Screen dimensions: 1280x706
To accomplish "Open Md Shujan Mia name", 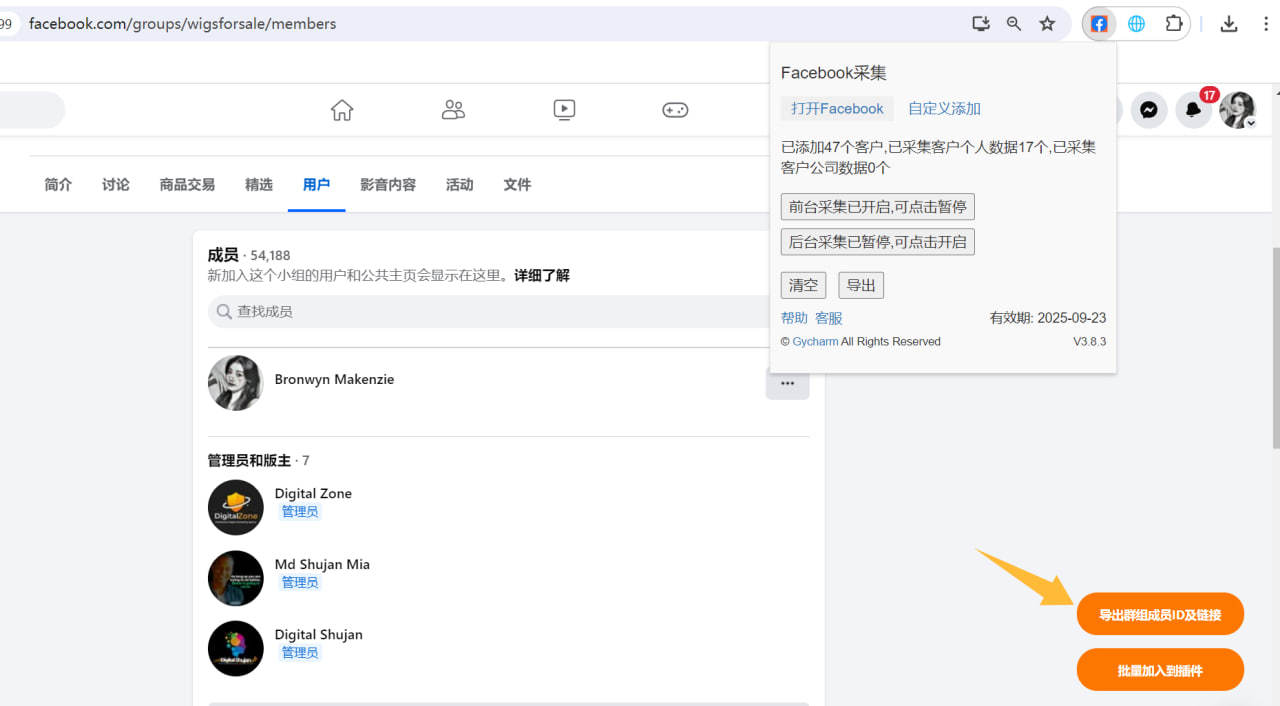I will 322,565.
